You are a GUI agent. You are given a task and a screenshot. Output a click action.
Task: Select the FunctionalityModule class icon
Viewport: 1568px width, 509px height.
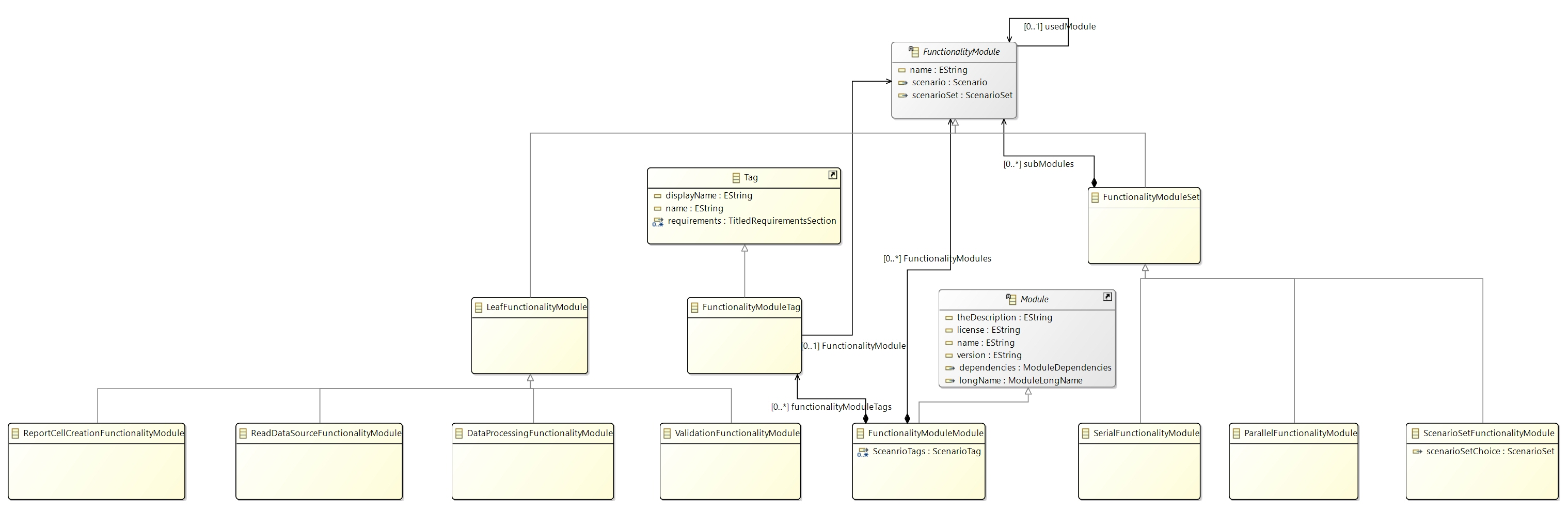click(x=914, y=52)
